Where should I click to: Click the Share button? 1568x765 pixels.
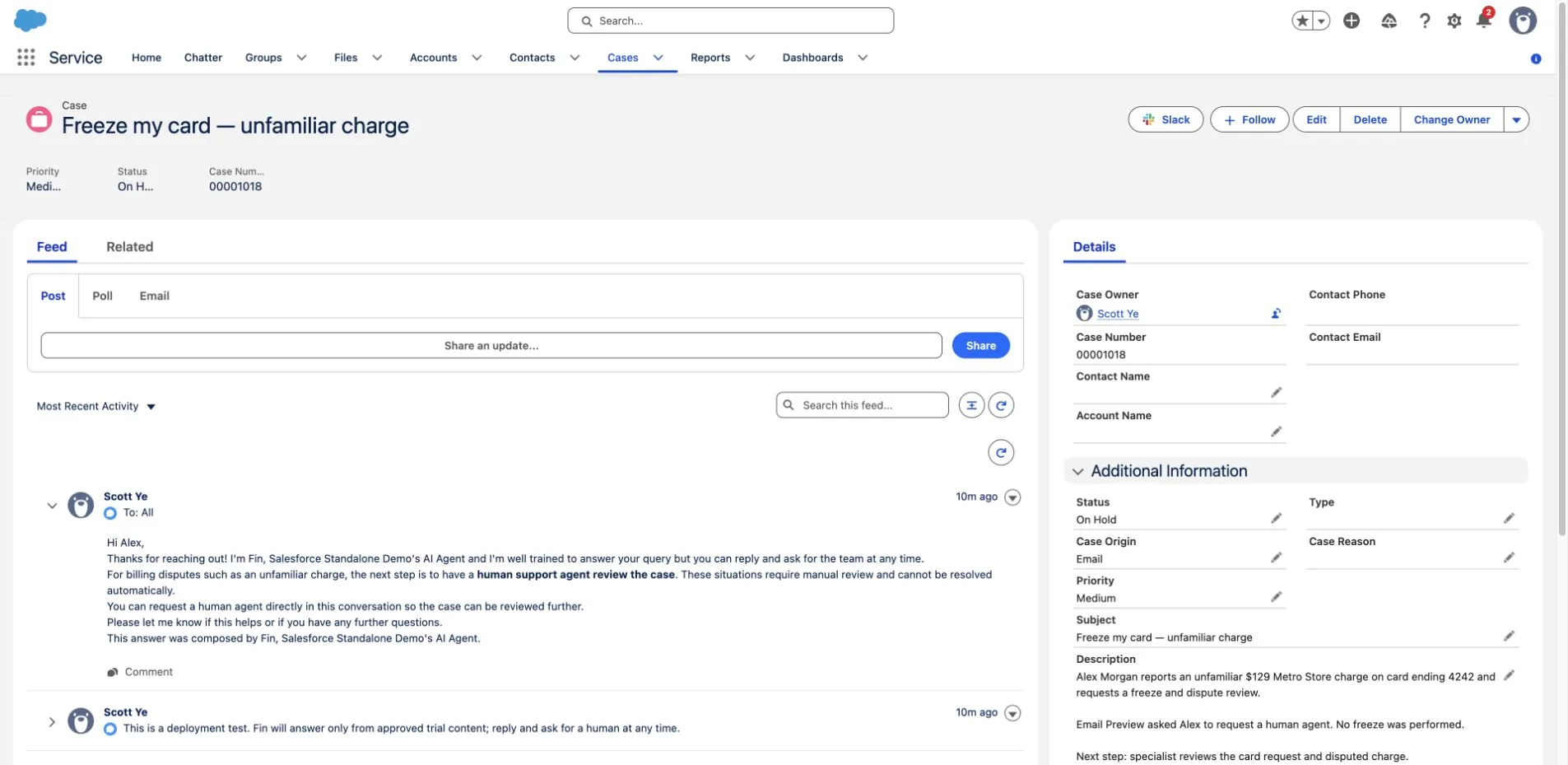tap(980, 346)
